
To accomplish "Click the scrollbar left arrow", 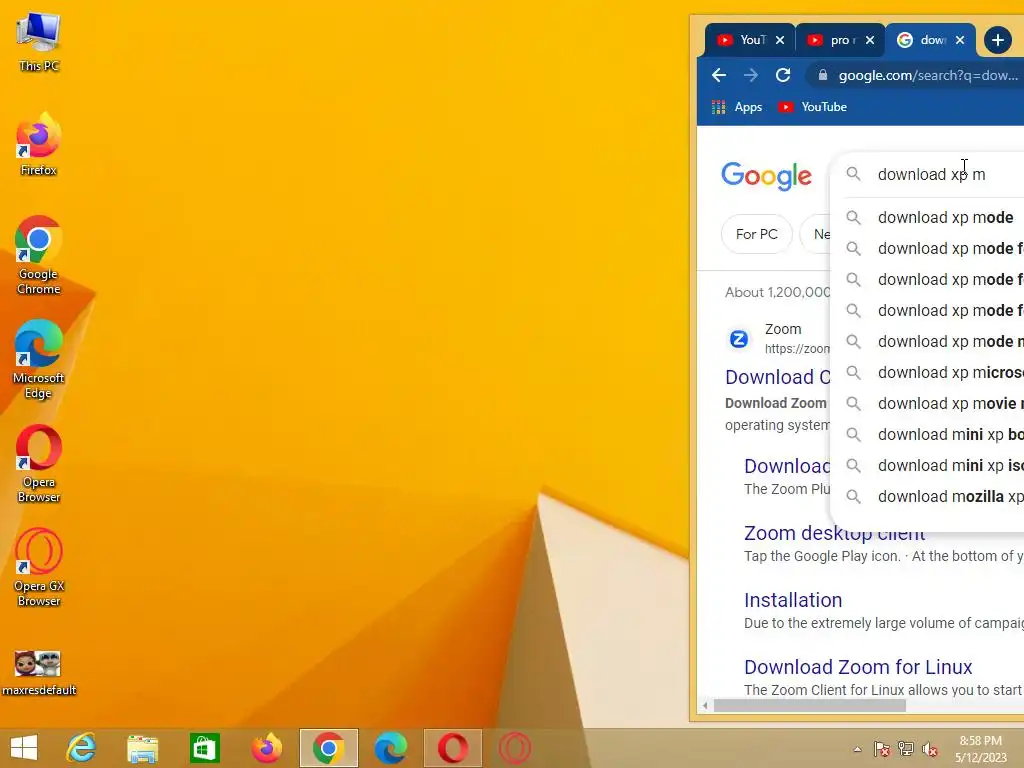I will point(705,705).
